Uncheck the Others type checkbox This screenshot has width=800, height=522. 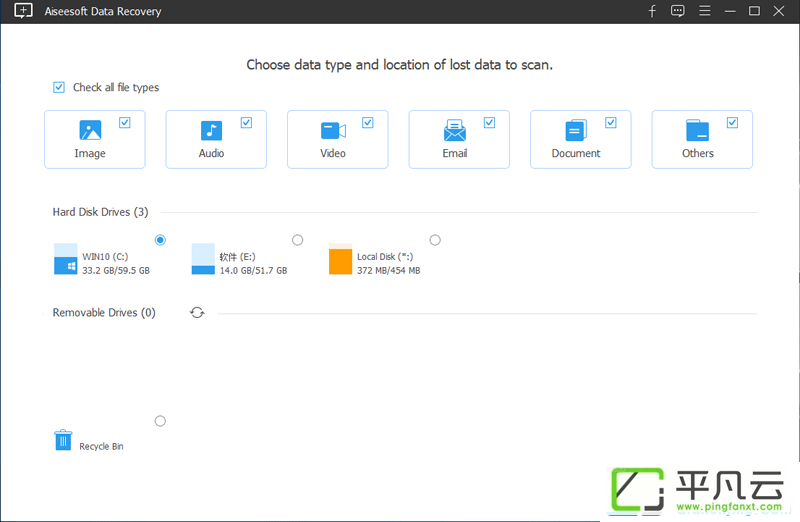(x=732, y=122)
